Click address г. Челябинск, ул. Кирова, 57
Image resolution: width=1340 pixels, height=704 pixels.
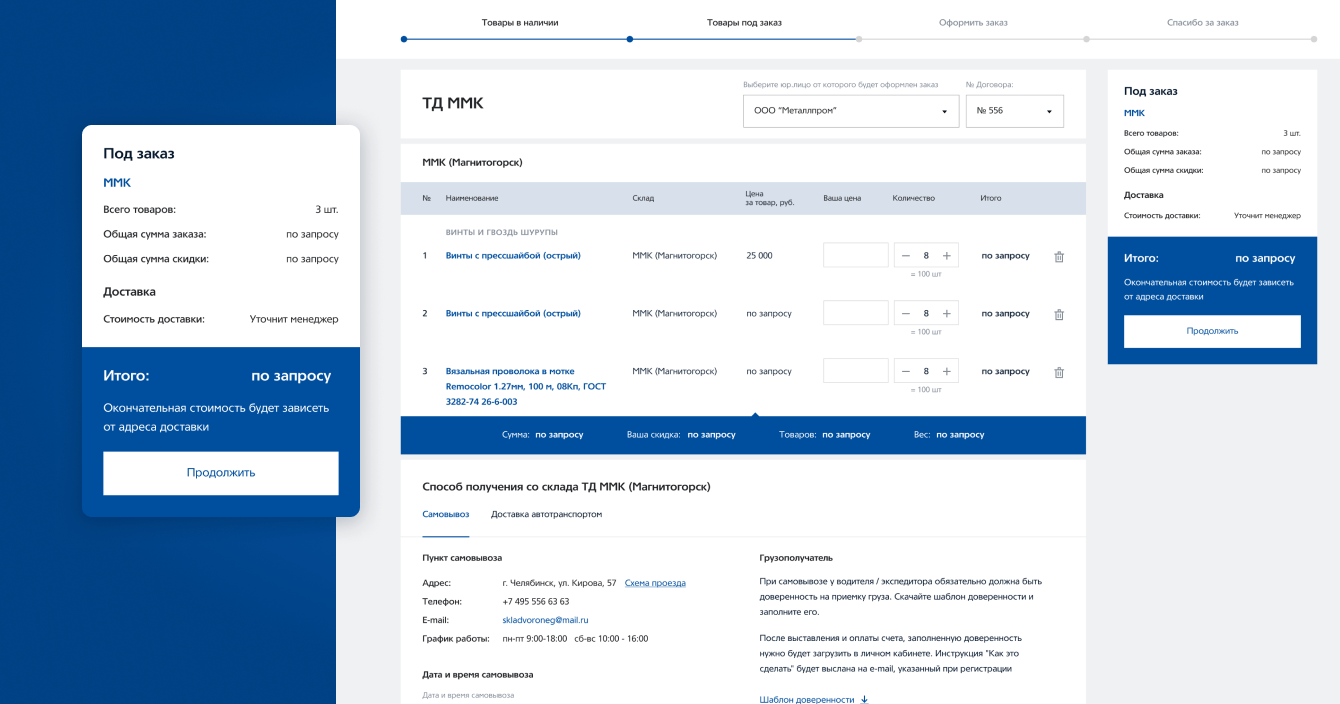point(559,583)
